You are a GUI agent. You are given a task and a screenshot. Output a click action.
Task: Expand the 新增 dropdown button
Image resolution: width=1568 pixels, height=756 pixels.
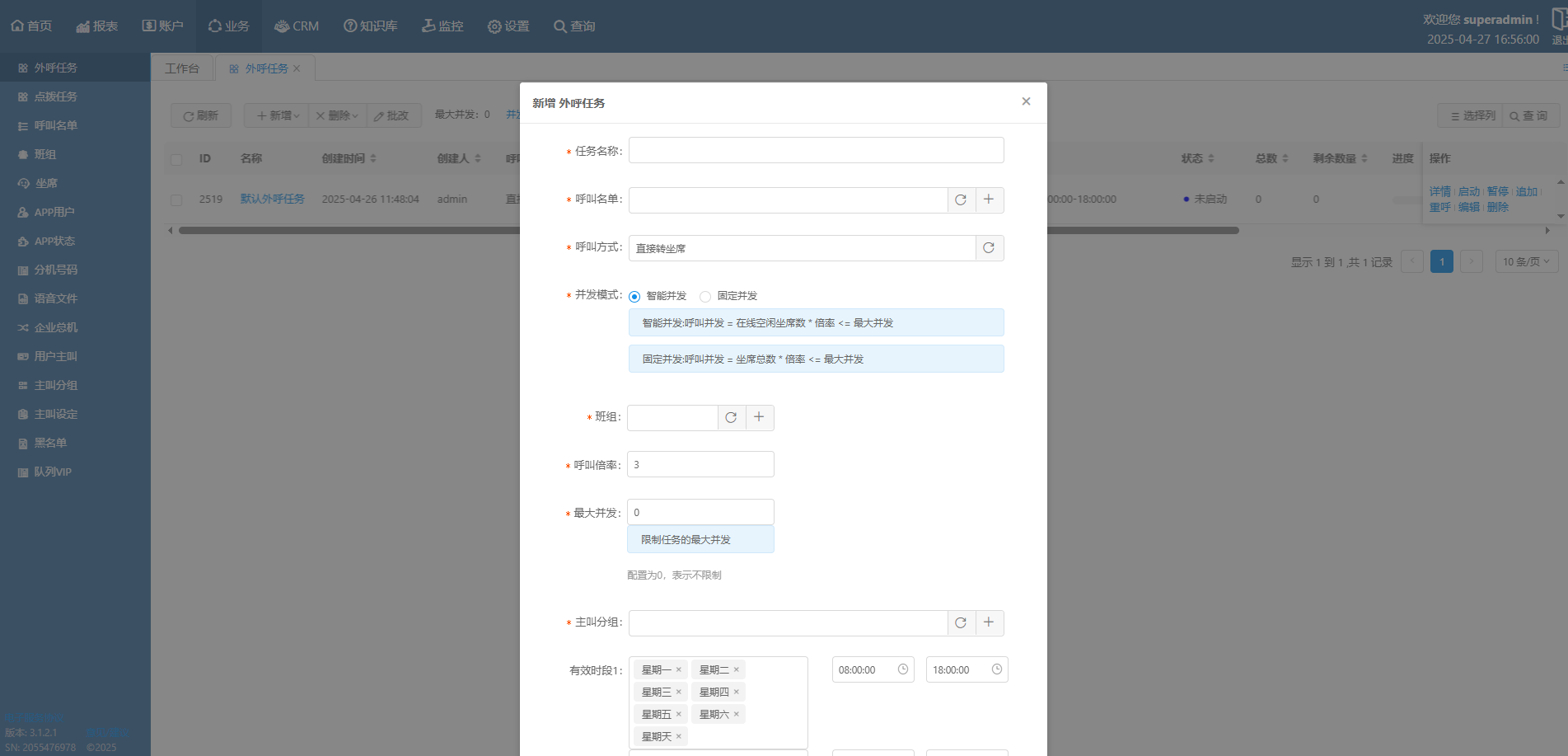tap(277, 115)
